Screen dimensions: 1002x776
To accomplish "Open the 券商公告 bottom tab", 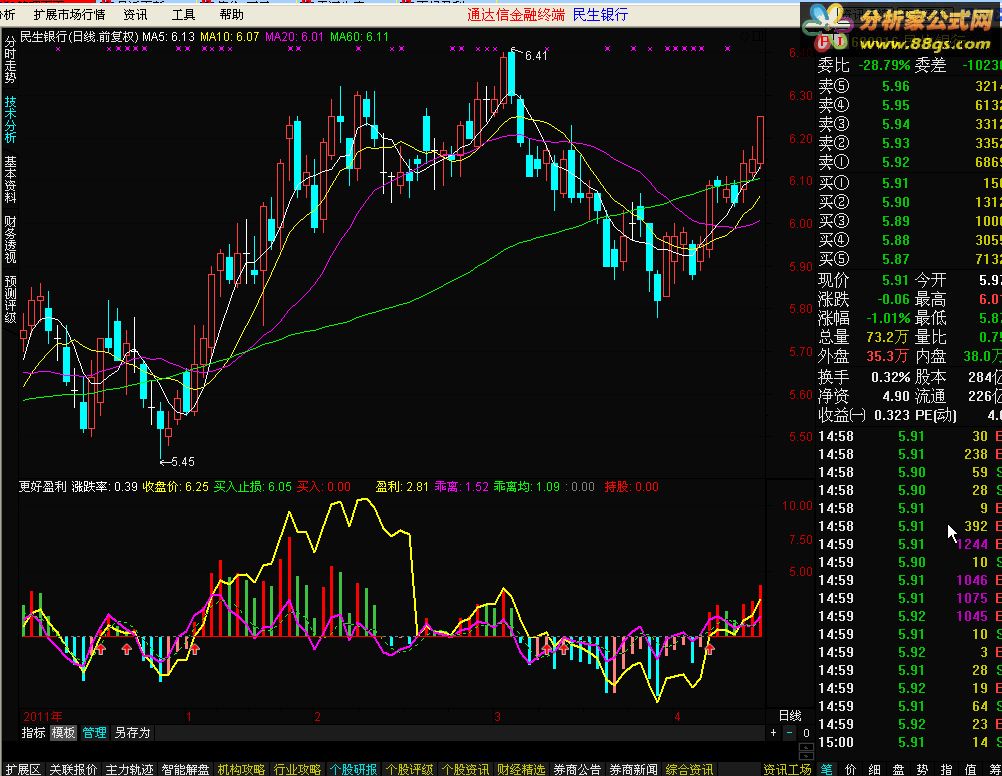I will (x=577, y=770).
